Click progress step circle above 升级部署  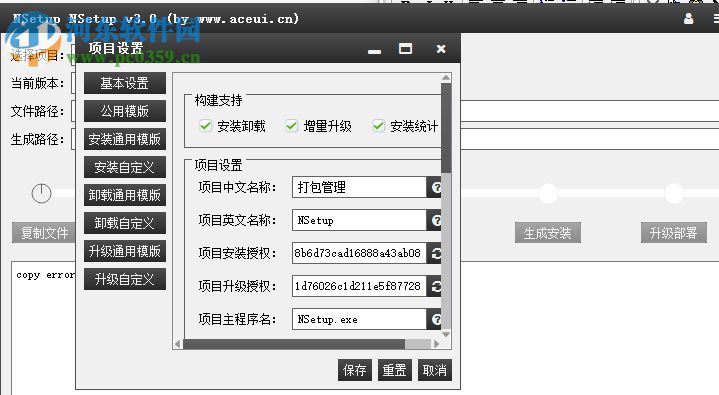coord(674,193)
